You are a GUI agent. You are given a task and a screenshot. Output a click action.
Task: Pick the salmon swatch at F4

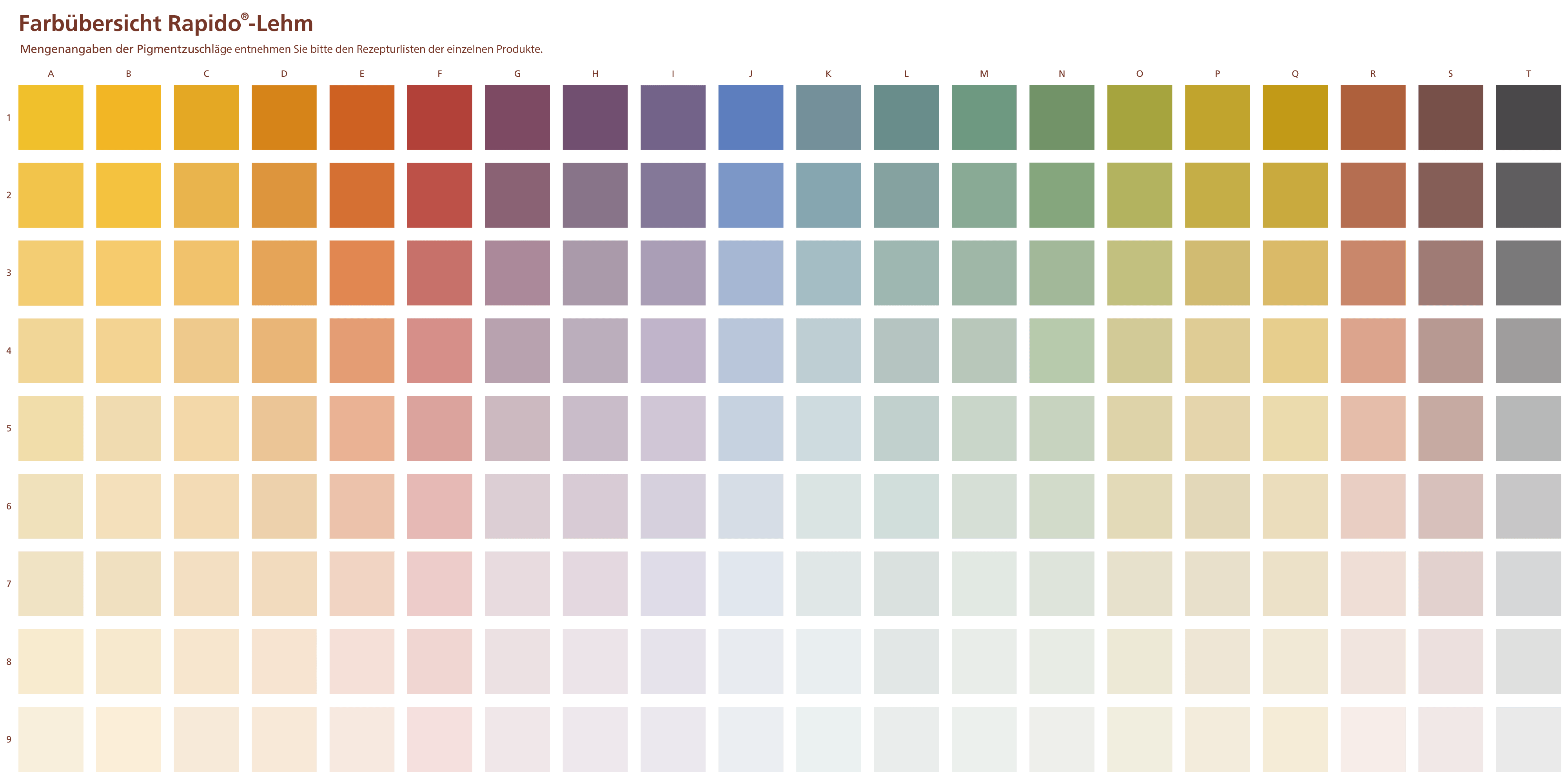439,351
